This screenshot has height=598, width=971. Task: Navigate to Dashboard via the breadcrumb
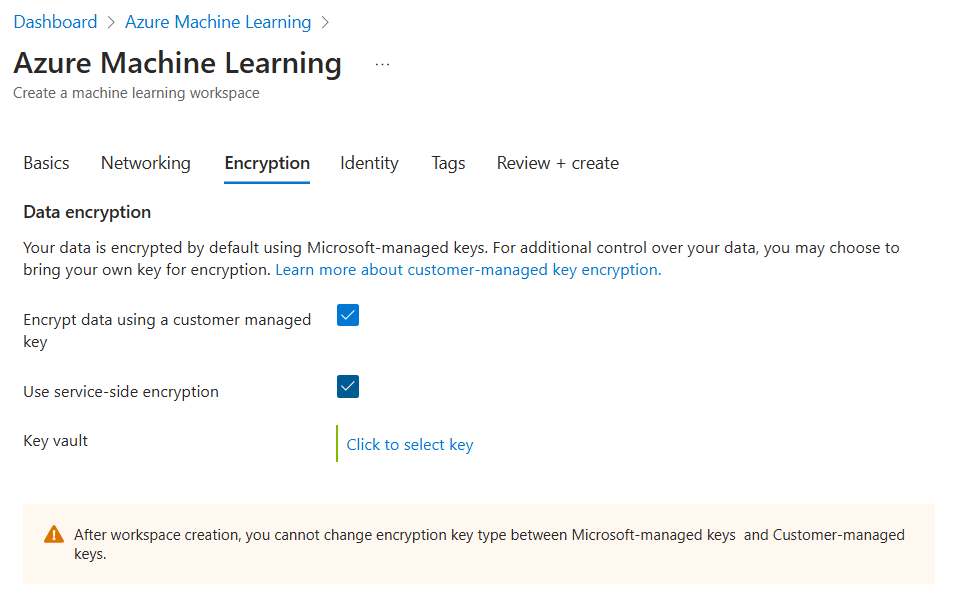[x=55, y=22]
